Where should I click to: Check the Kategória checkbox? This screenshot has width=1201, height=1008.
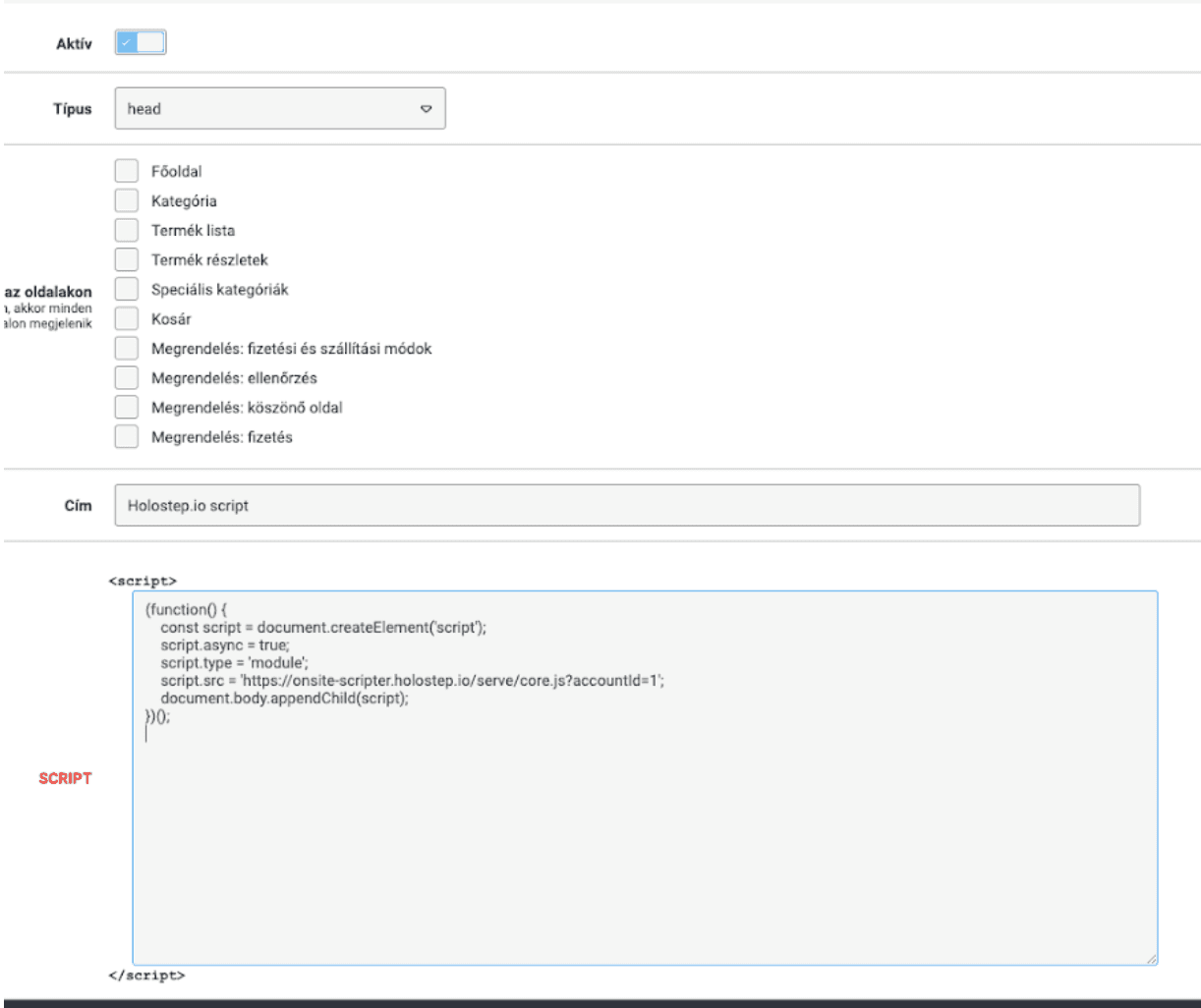[127, 200]
